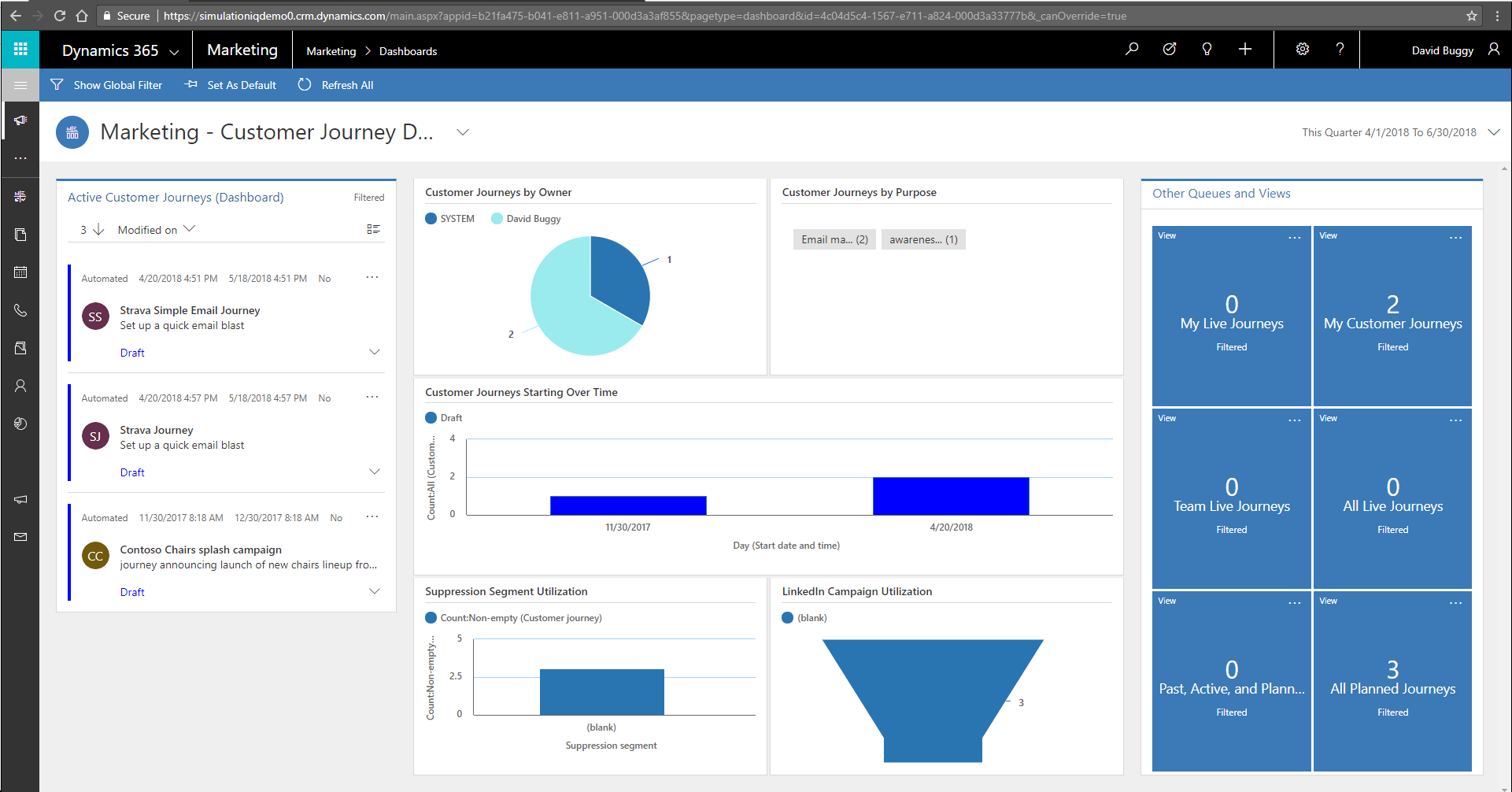Reverse sort order with the down arrow

tap(98, 229)
